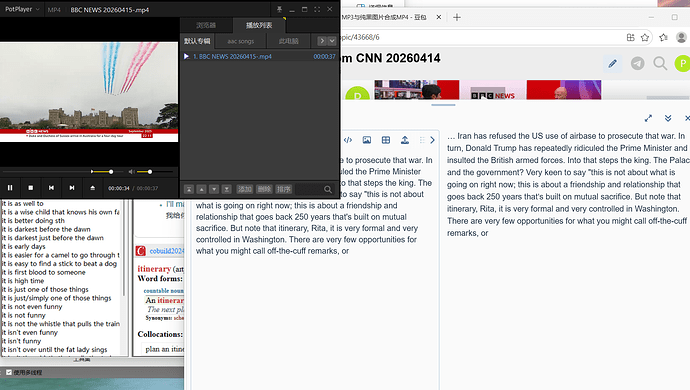Viewport: 690px width, 390px height.
Task: Open the PotPlayer main menu dropdown
Action: (22, 9)
